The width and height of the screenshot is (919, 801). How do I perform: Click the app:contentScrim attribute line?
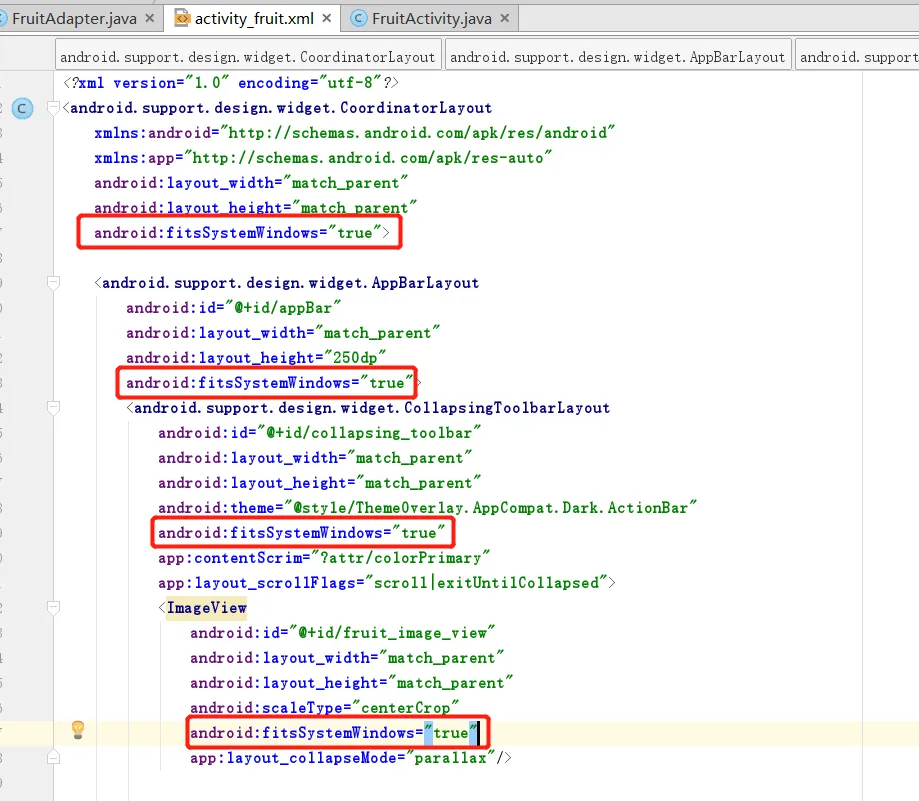point(324,557)
